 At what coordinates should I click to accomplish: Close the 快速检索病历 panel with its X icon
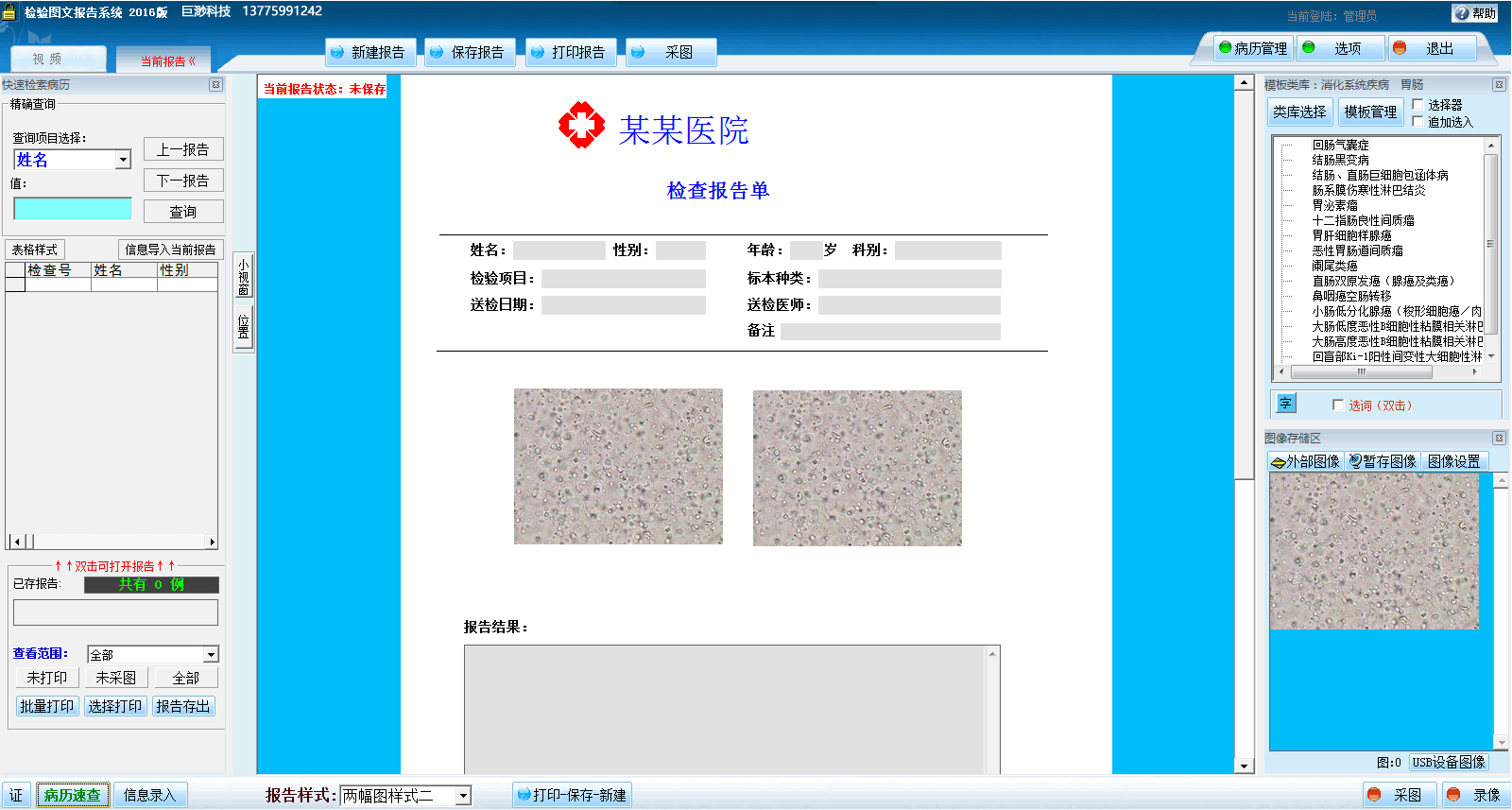coord(215,85)
